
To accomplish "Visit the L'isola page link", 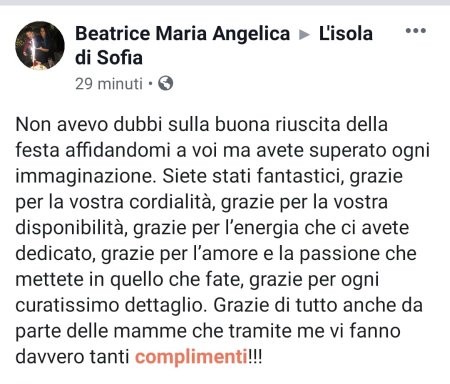I will tap(346, 34).
